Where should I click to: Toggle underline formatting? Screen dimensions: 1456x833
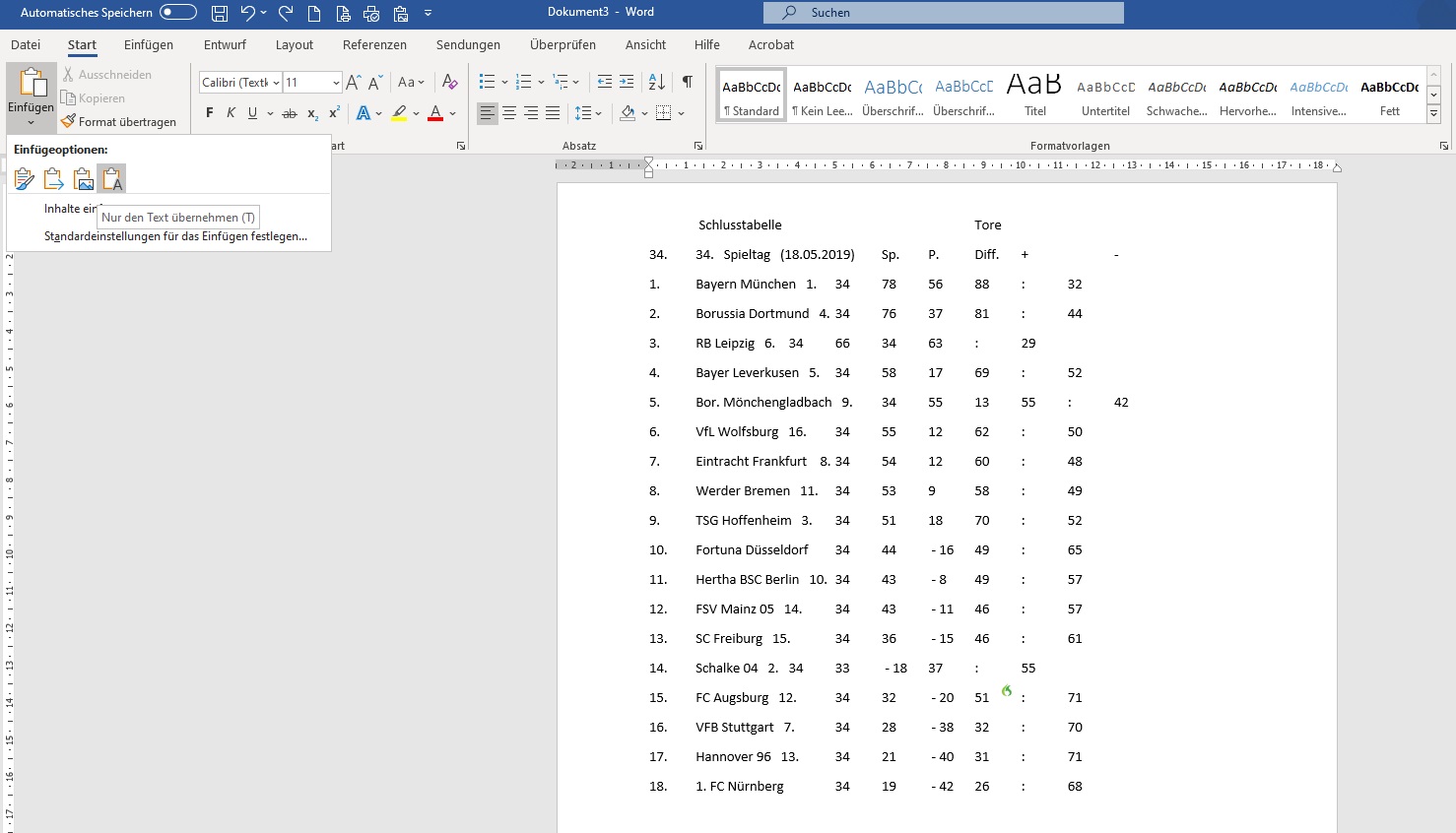coord(252,113)
